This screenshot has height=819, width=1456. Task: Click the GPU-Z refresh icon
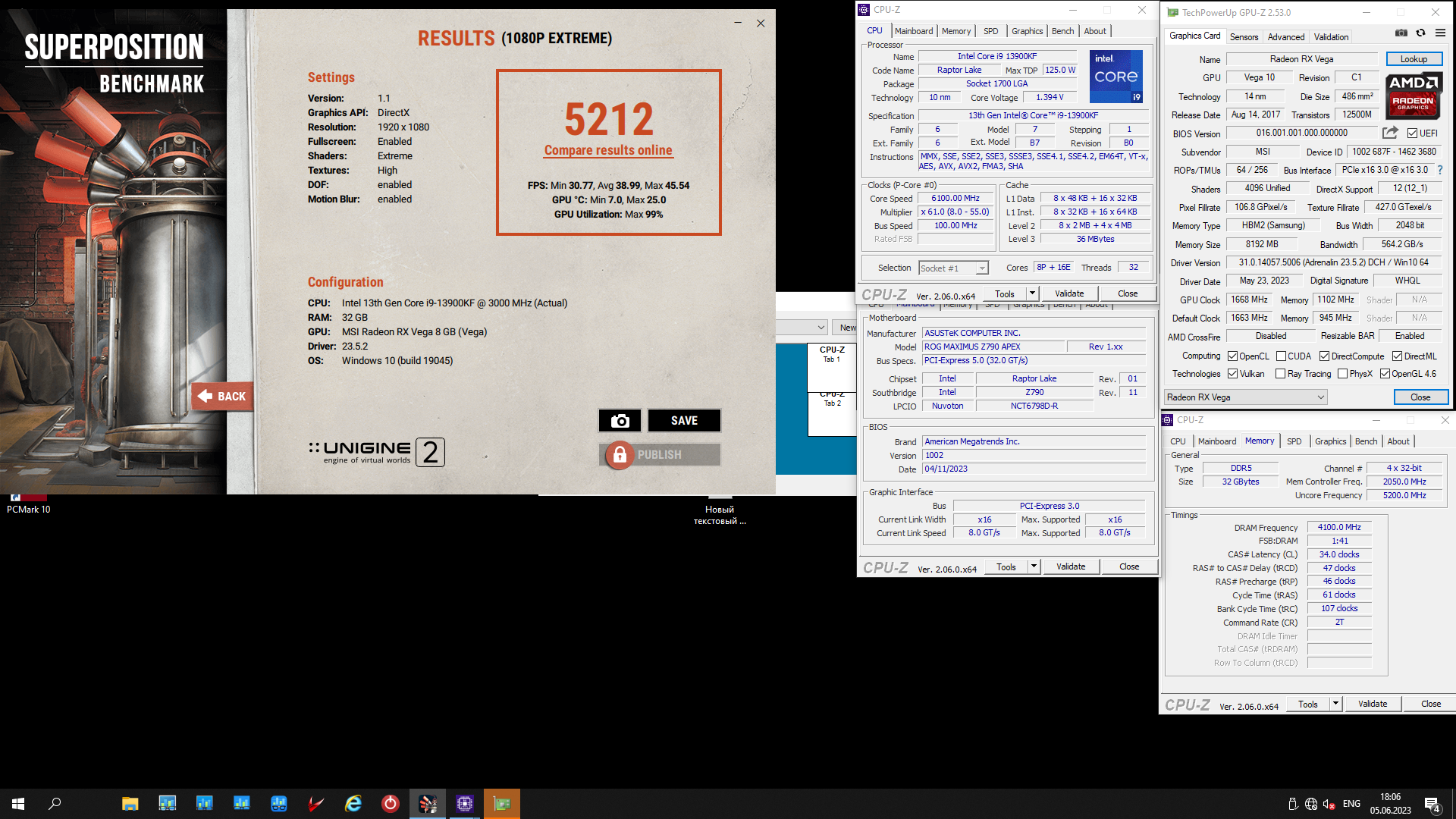coord(1420,33)
